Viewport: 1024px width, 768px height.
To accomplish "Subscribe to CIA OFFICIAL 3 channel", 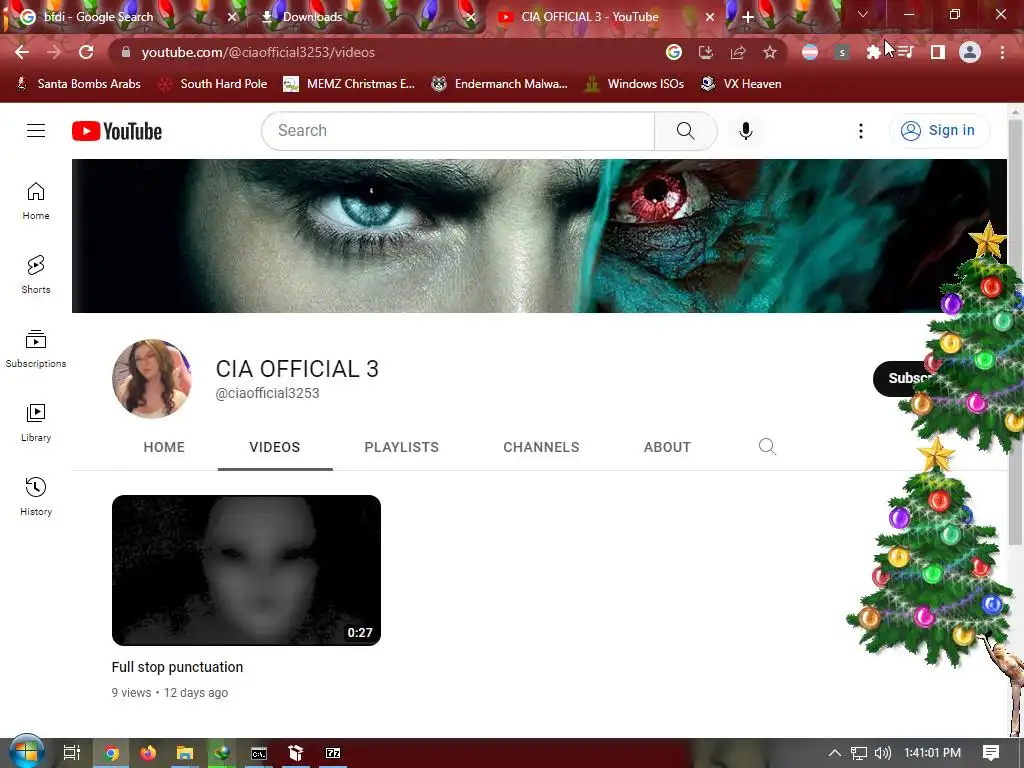I will [x=904, y=378].
